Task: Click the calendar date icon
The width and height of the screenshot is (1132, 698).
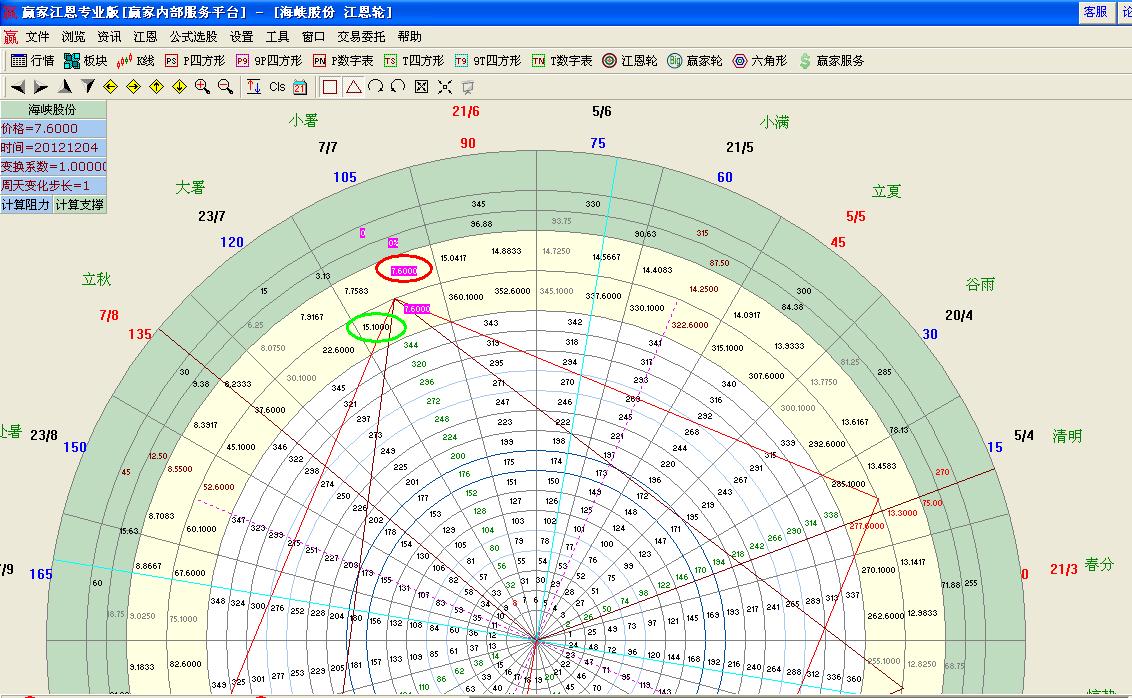Action: (300, 87)
